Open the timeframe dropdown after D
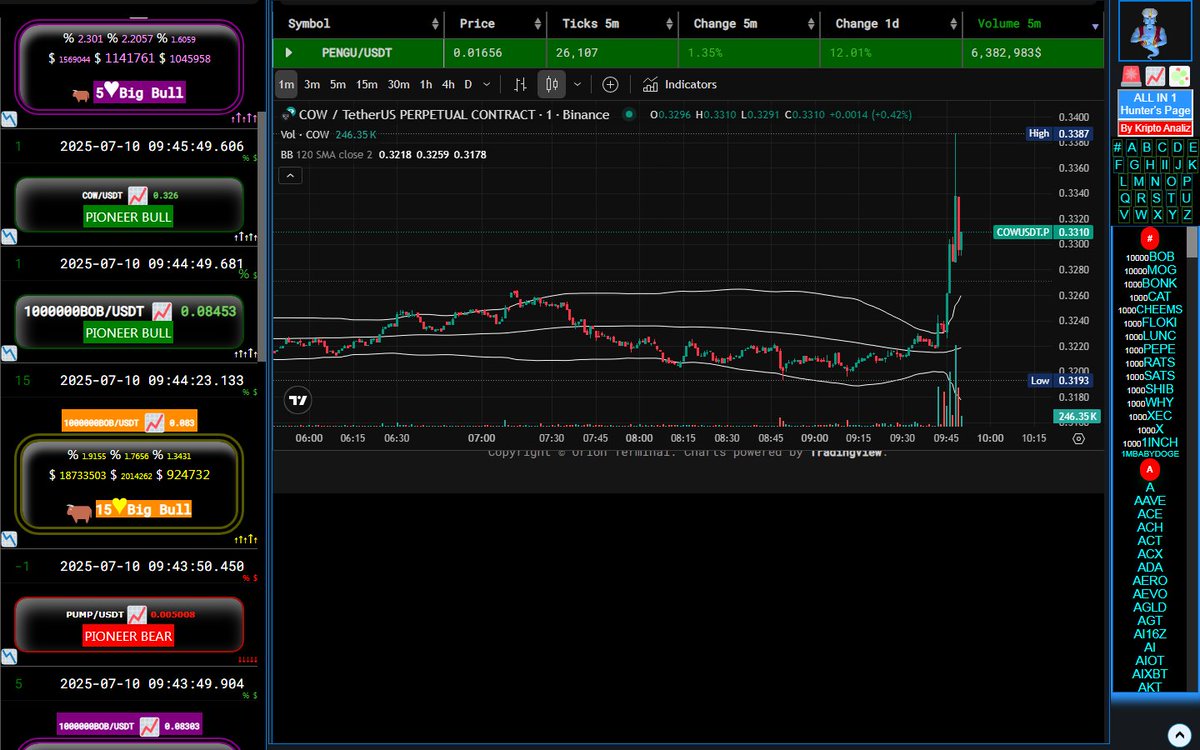The width and height of the screenshot is (1200, 750). click(487, 84)
